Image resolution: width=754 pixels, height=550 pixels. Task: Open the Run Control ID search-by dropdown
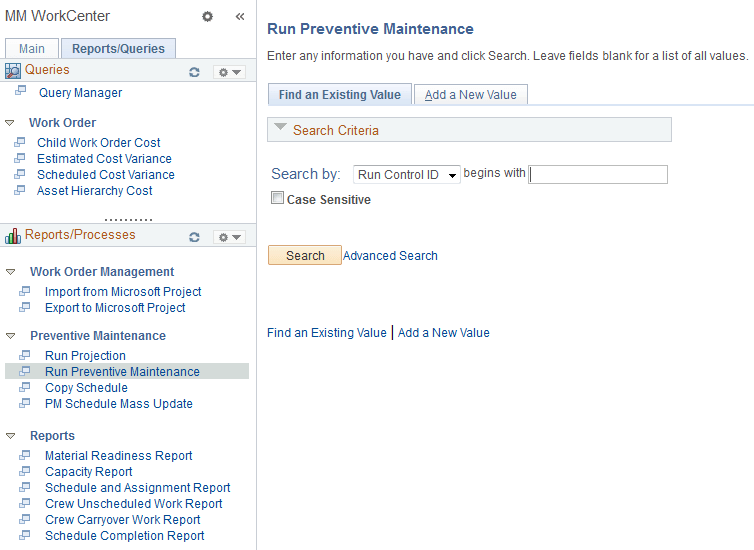[x=406, y=175]
